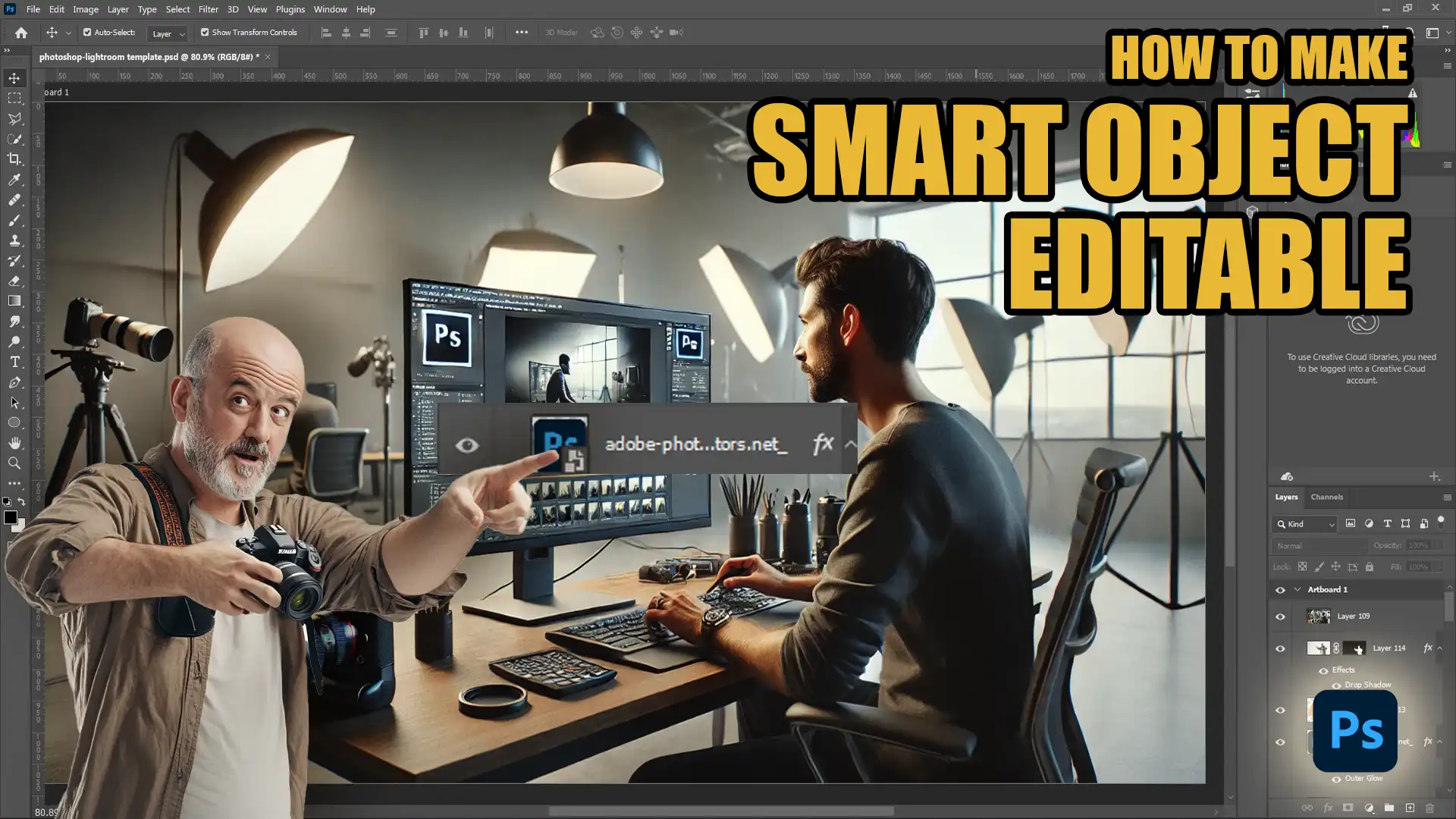Toggle Show Transform Controls checkbox
This screenshot has width=1456, height=819.
[x=205, y=33]
